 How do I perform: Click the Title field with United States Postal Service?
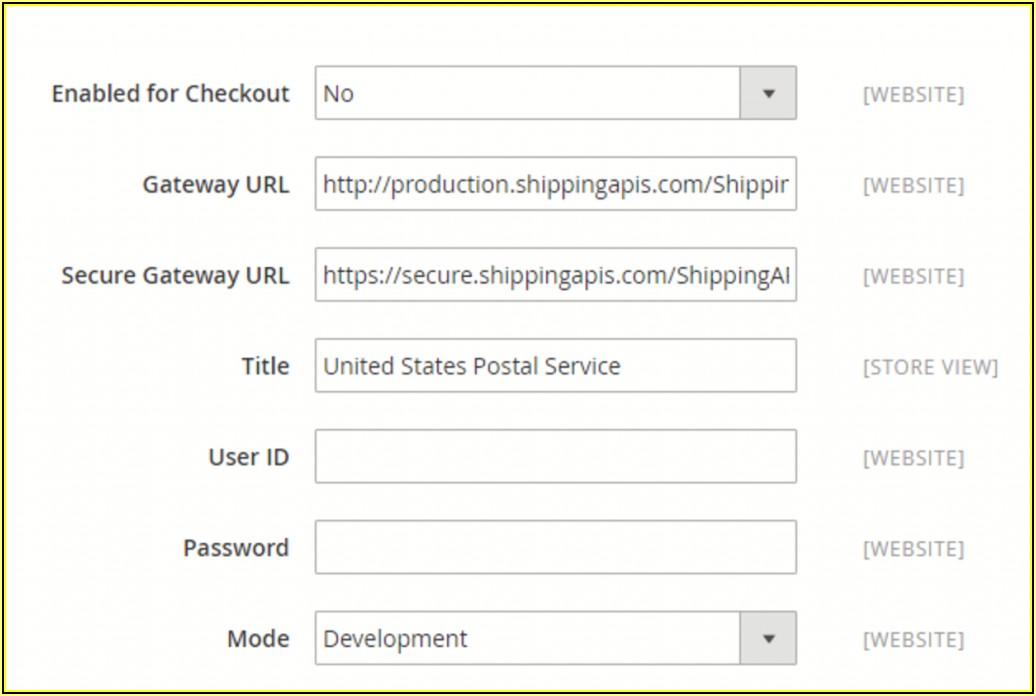555,366
